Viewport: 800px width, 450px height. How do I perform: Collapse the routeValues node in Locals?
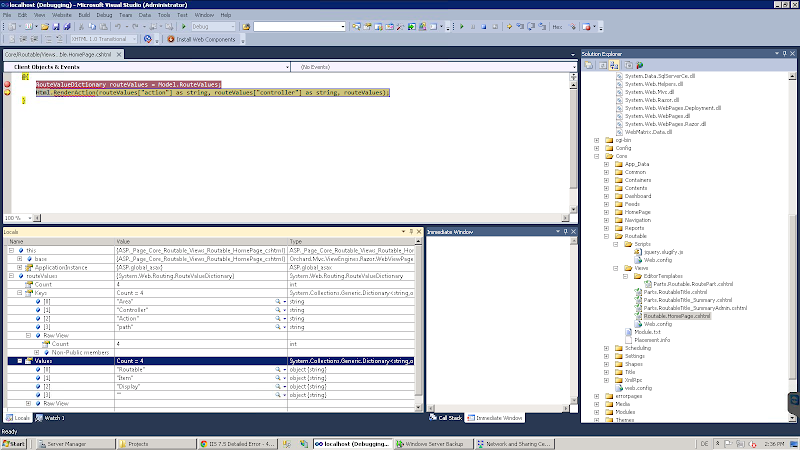[x=11, y=276]
